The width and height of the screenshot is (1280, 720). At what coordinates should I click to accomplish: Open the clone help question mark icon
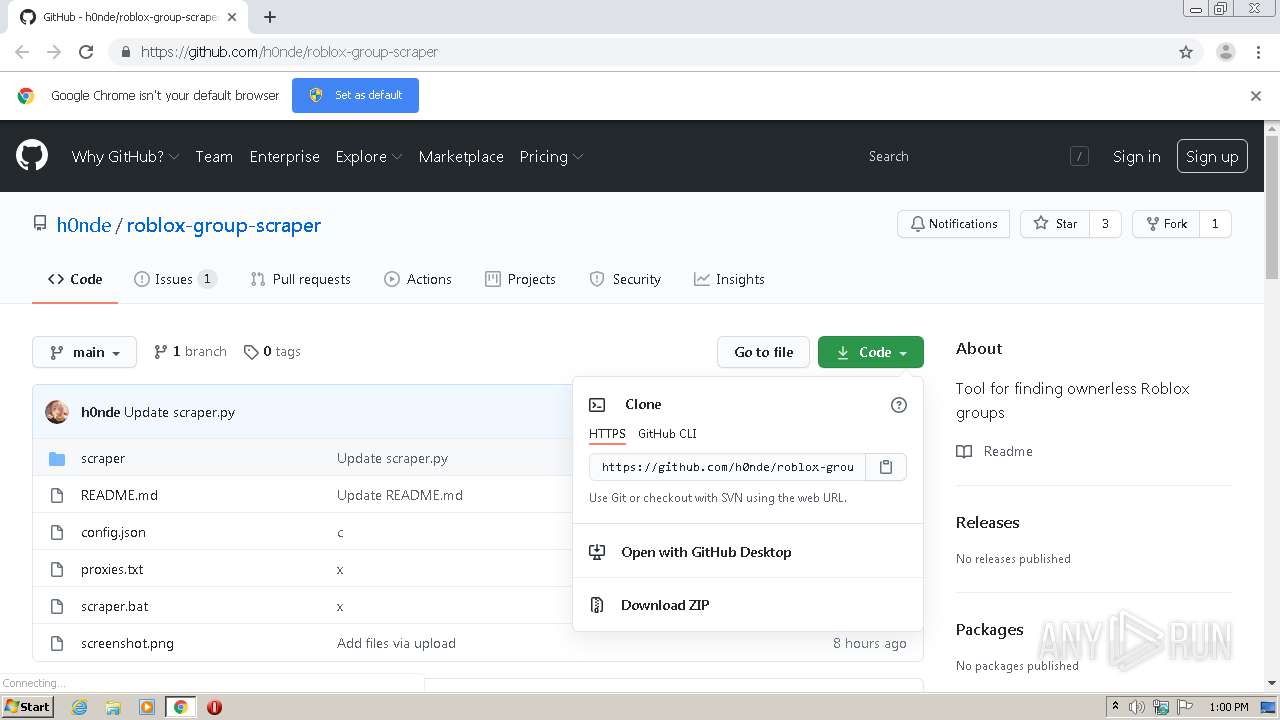point(898,405)
